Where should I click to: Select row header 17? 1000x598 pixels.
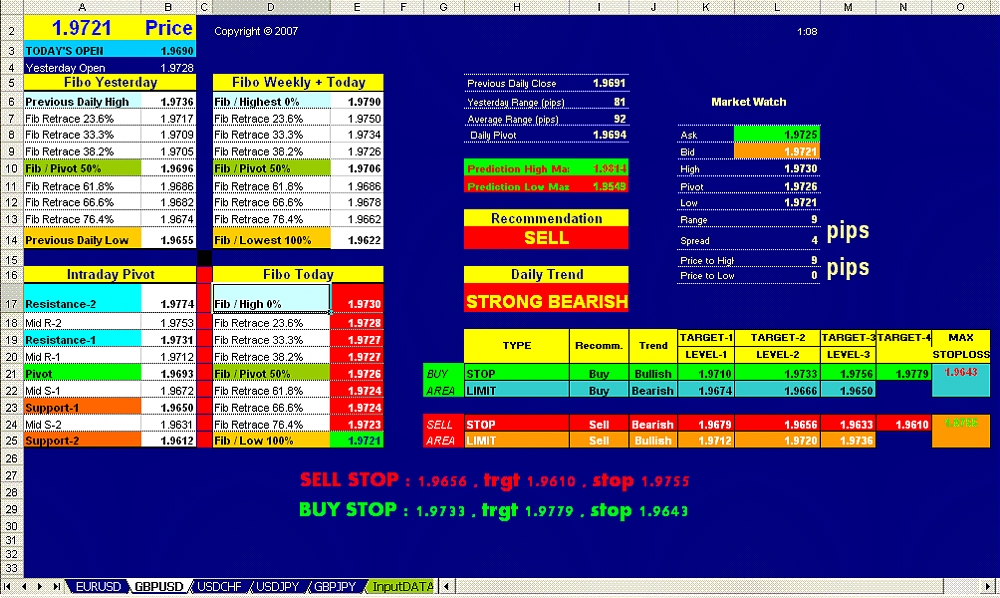pos(11,304)
